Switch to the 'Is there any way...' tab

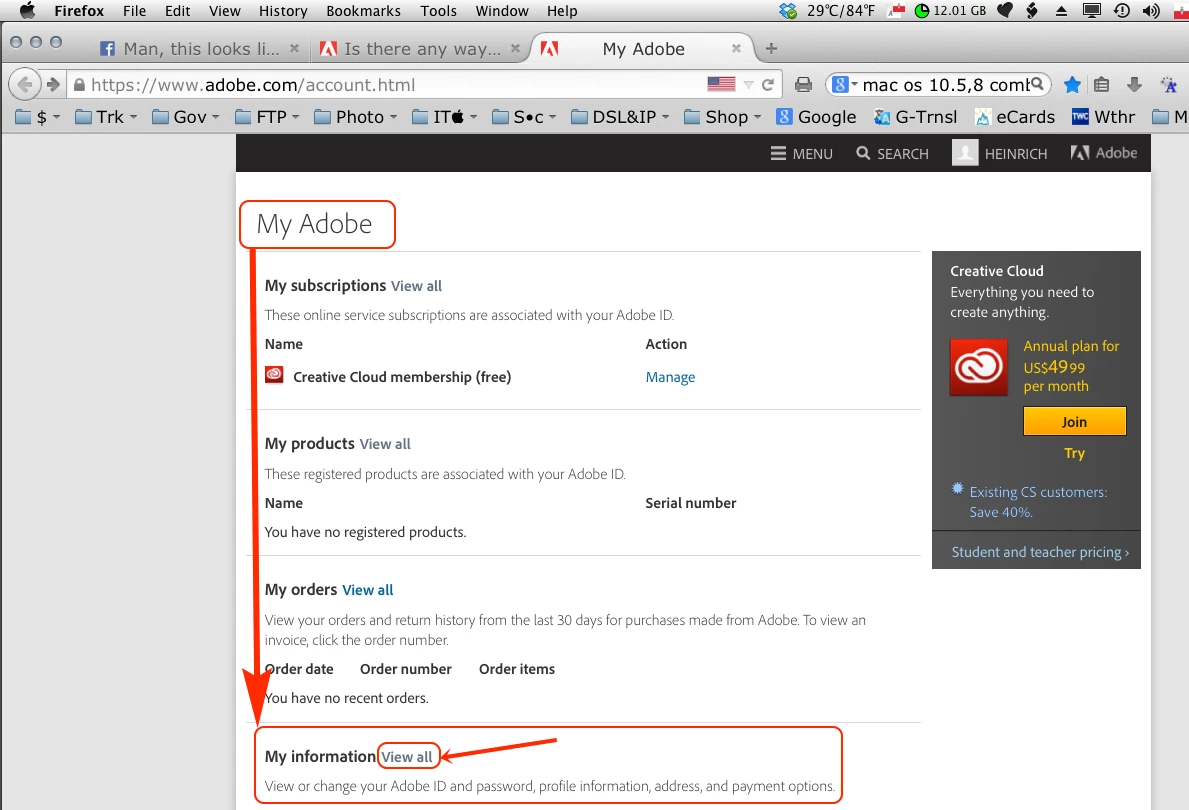[419, 49]
